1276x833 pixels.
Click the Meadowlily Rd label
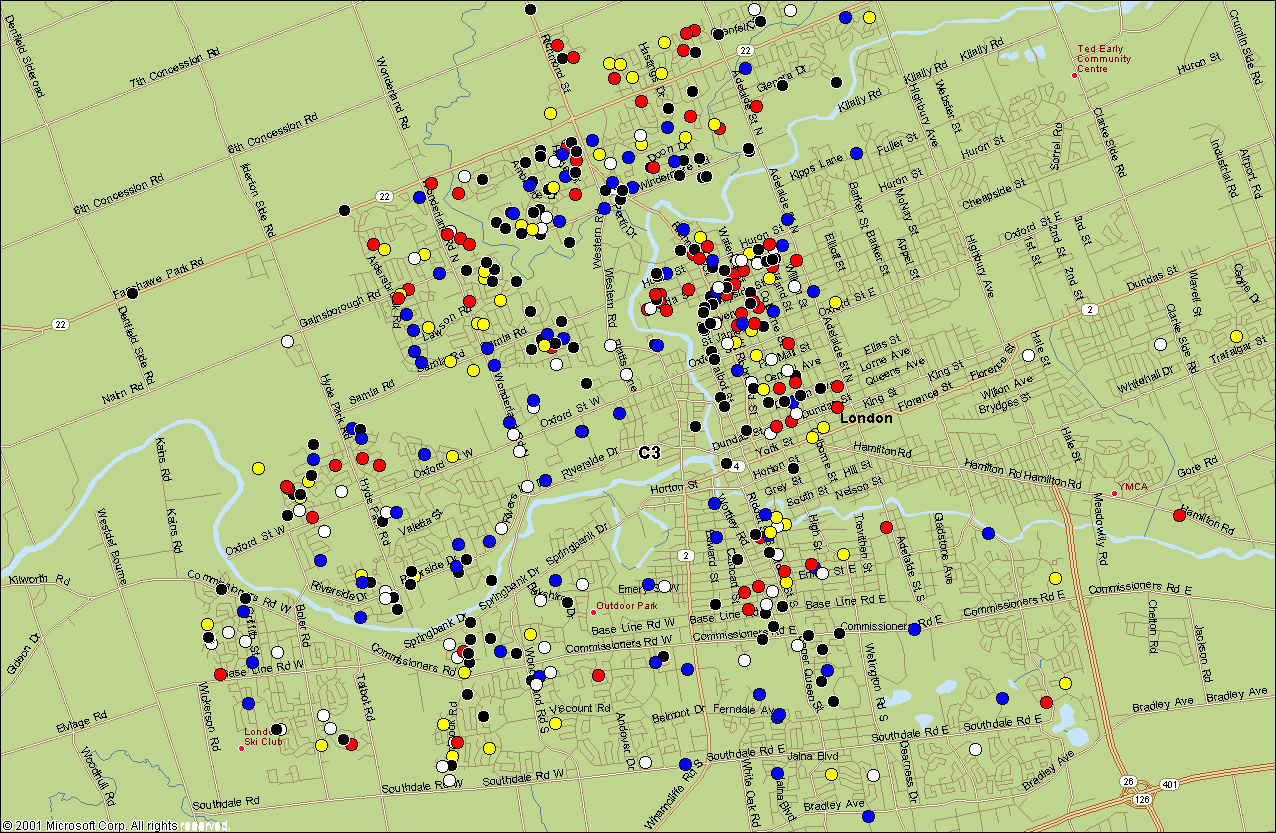point(1099,527)
